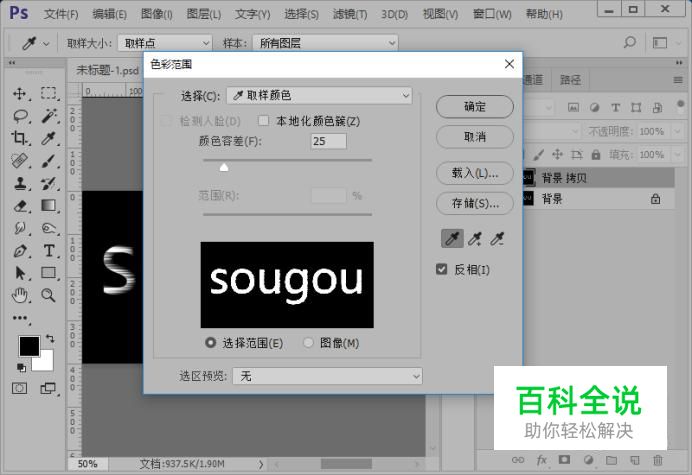The height and width of the screenshot is (475, 692).
Task: Toggle Quick Mask mode
Action: [x=19, y=388]
